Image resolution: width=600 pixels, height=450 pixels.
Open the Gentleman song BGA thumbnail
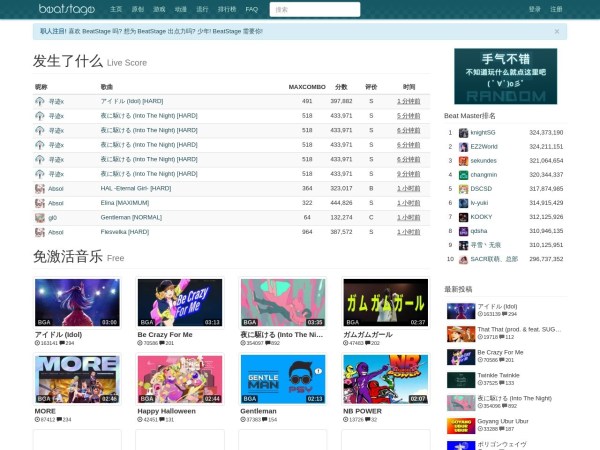[x=282, y=378]
